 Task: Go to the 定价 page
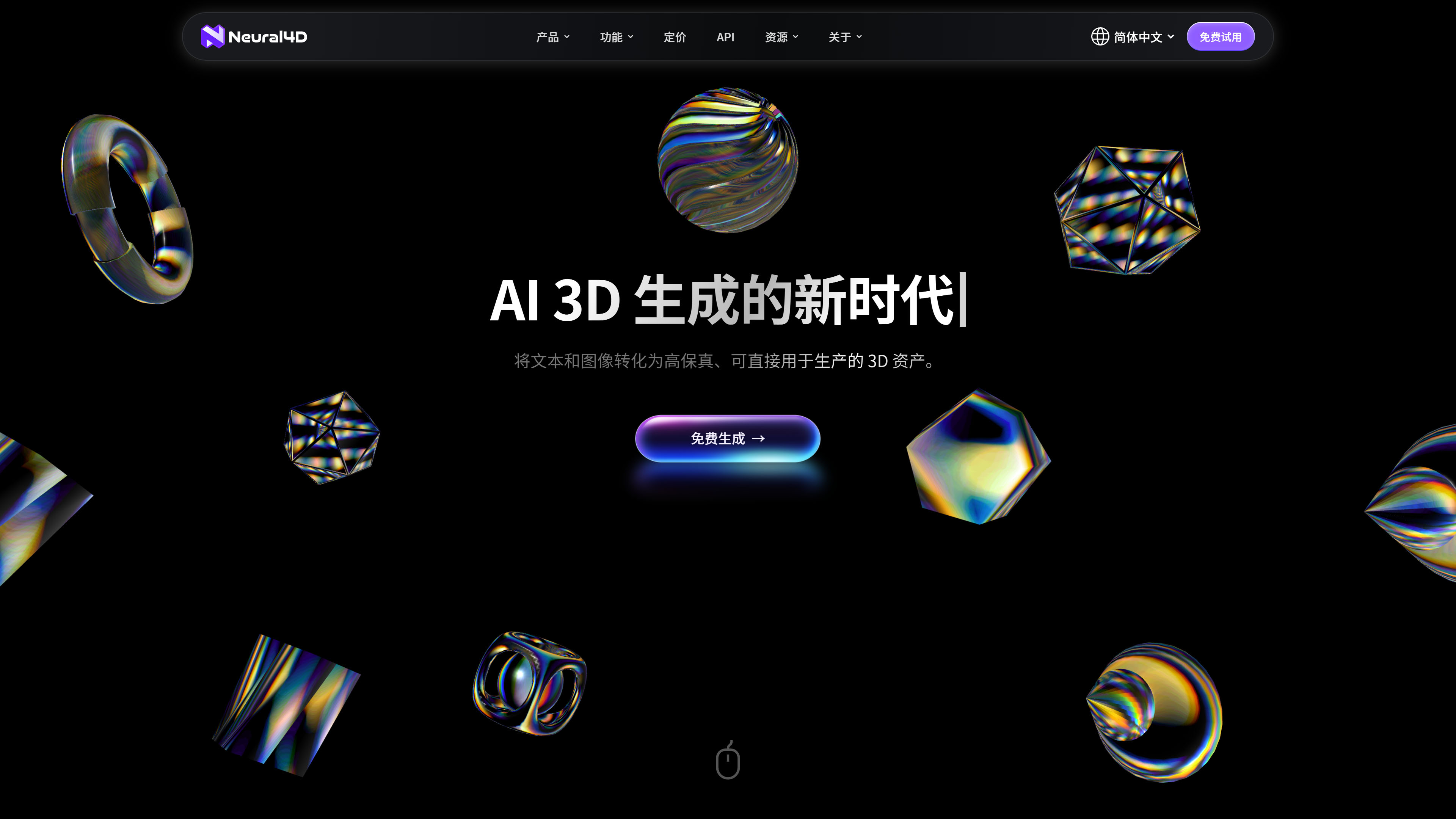coord(675,37)
